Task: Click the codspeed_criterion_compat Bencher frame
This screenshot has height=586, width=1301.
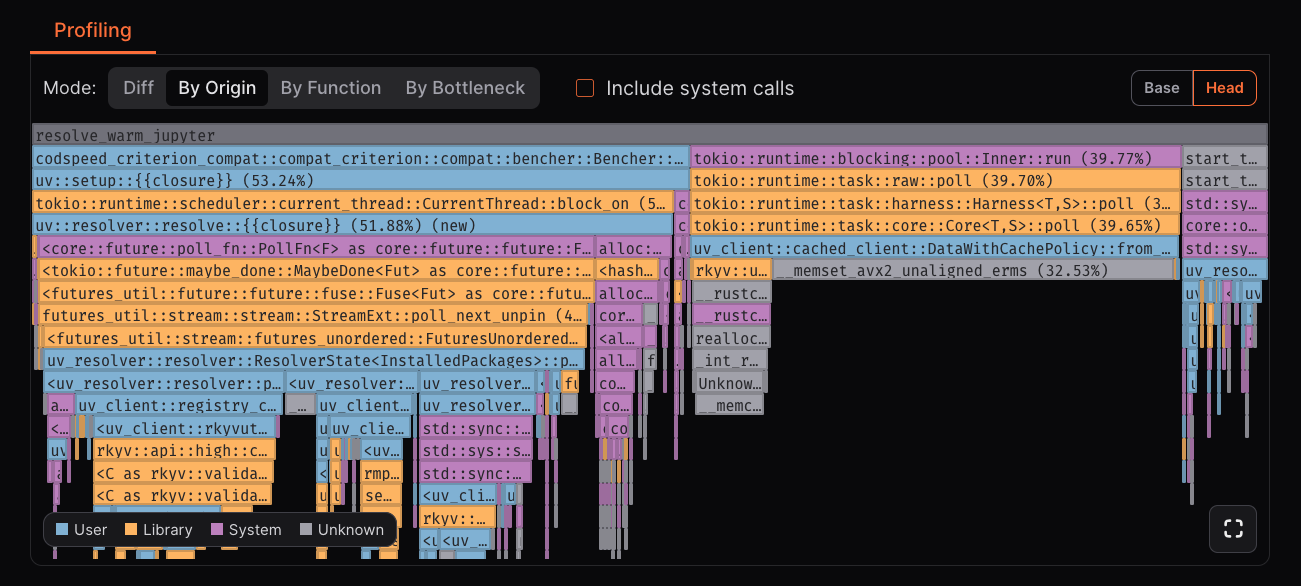Action: 360,158
